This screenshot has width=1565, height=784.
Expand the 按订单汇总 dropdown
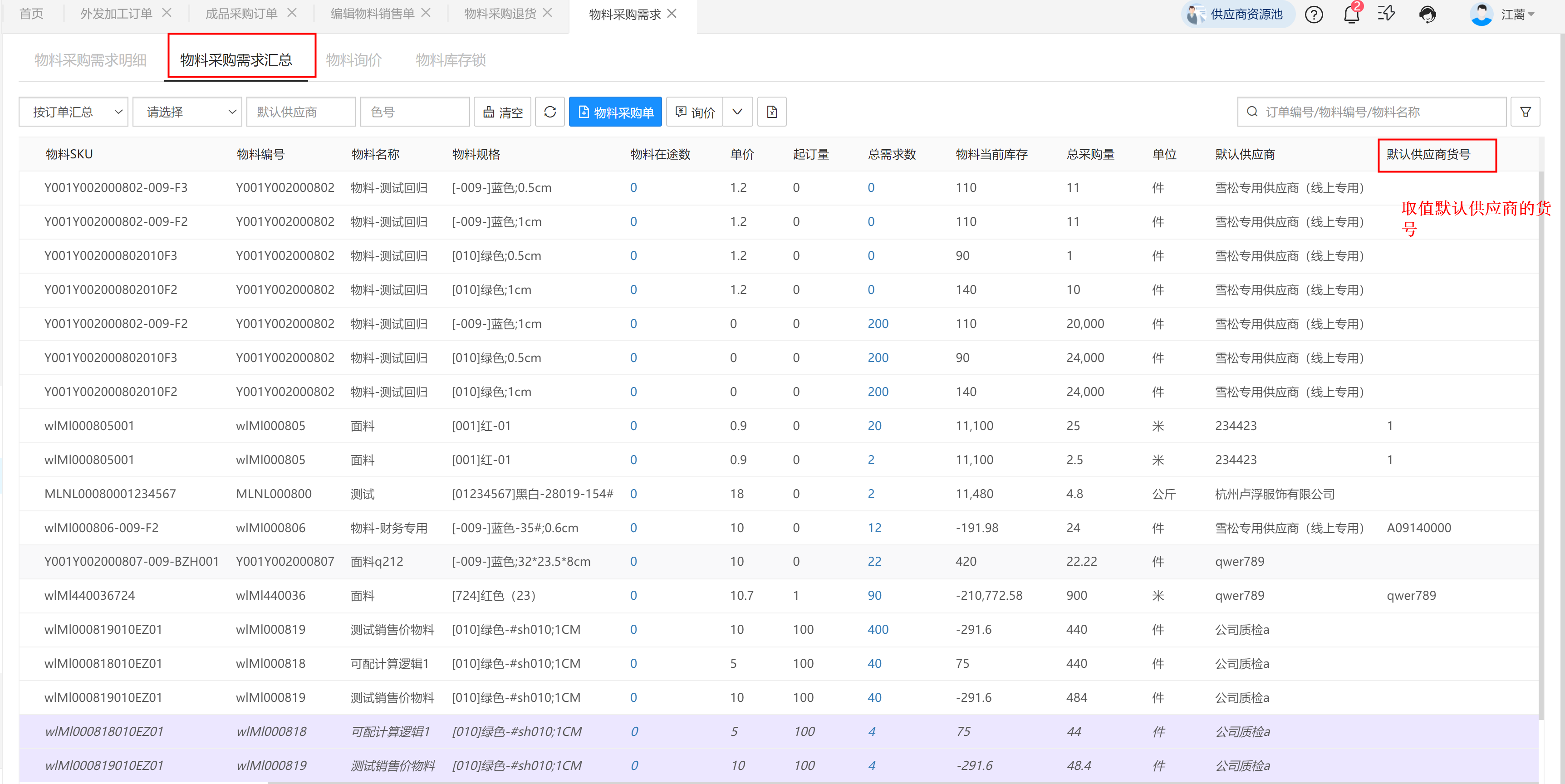coord(74,112)
